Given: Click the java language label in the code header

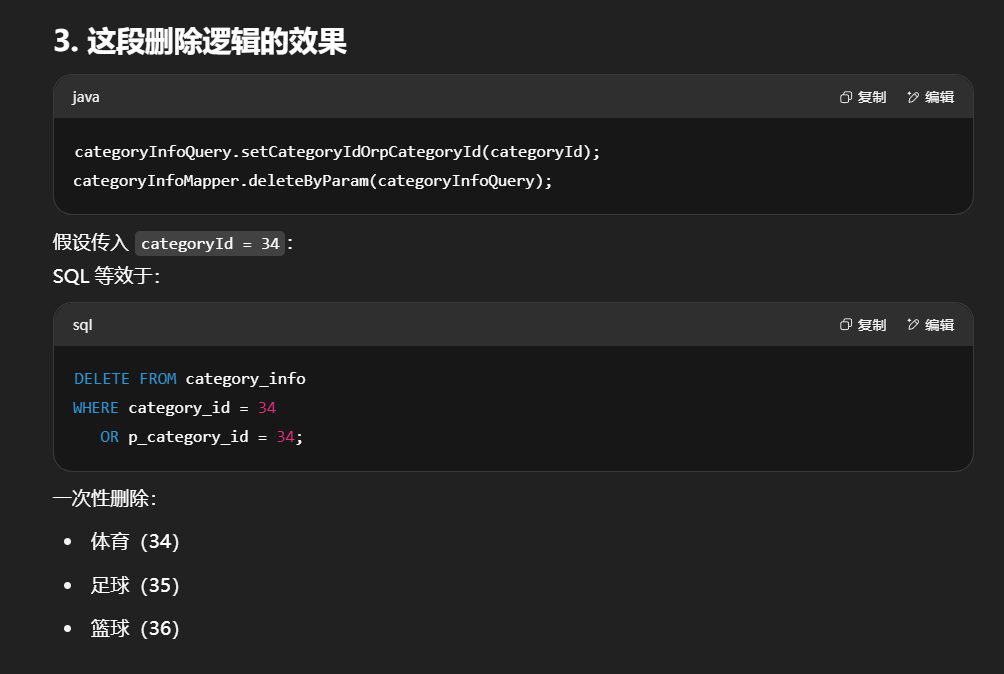Looking at the screenshot, I should tap(86, 97).
